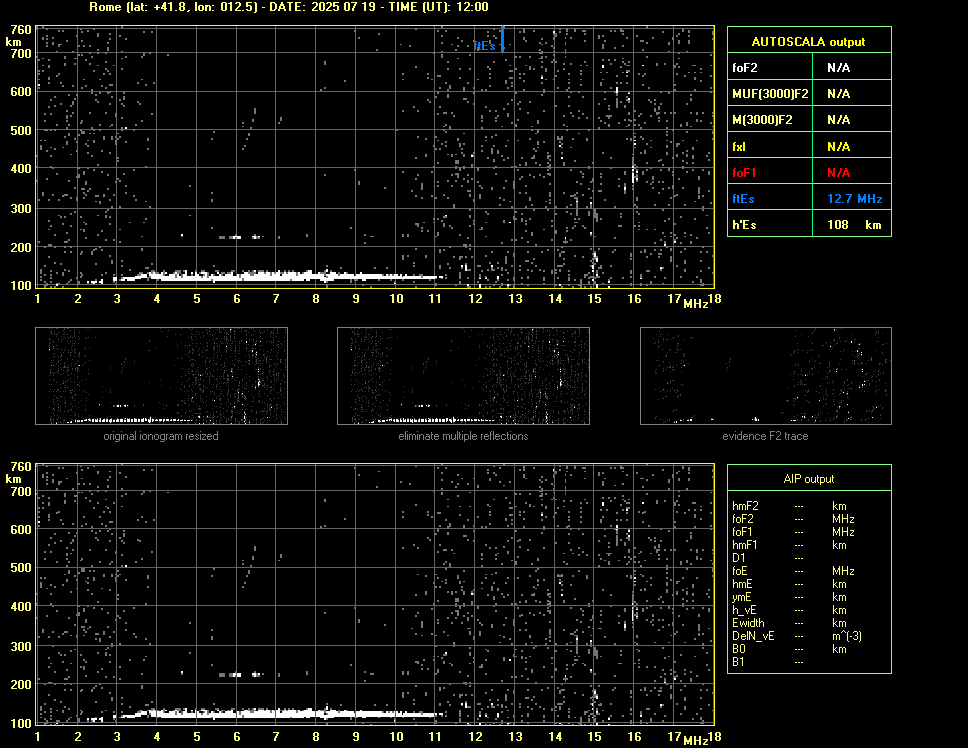The height and width of the screenshot is (748, 968).
Task: Select the N/A value beside AUTOSCALA foF2
Action: click(838, 68)
